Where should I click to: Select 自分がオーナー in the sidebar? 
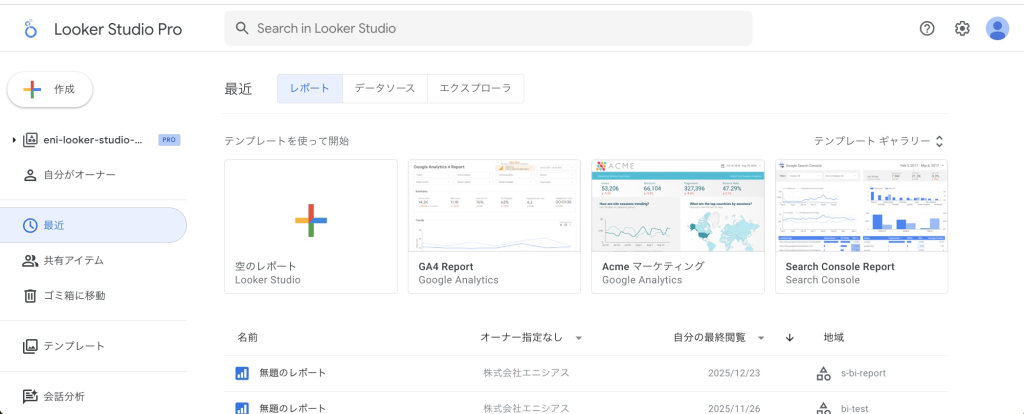[93, 175]
